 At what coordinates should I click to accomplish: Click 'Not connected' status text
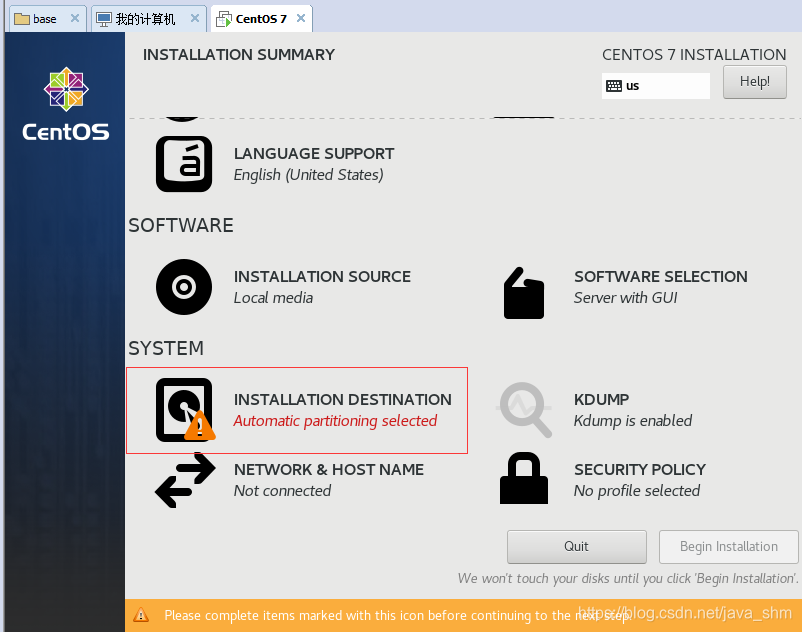pyautogui.click(x=282, y=490)
